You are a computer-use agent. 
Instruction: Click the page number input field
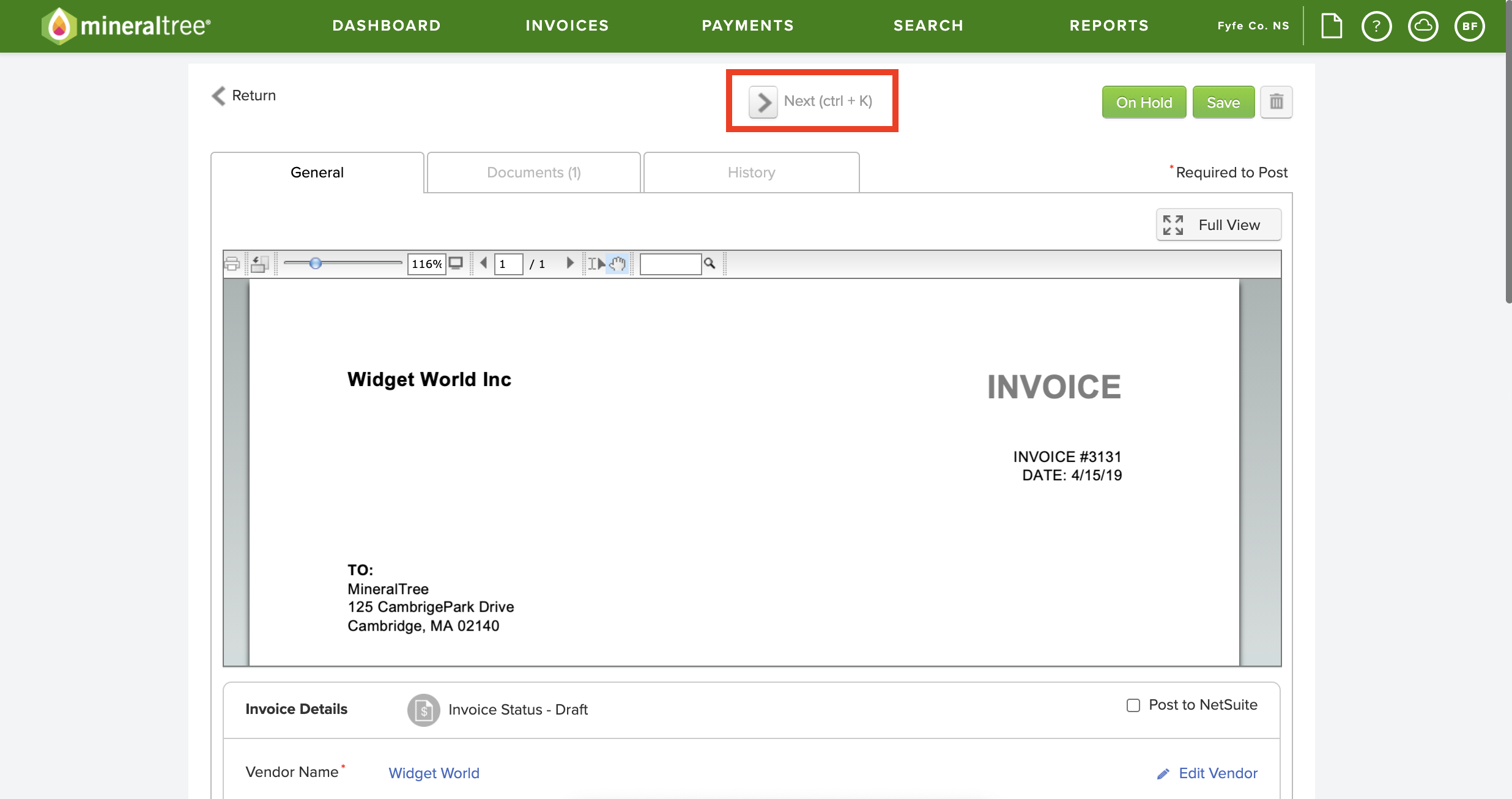509,264
